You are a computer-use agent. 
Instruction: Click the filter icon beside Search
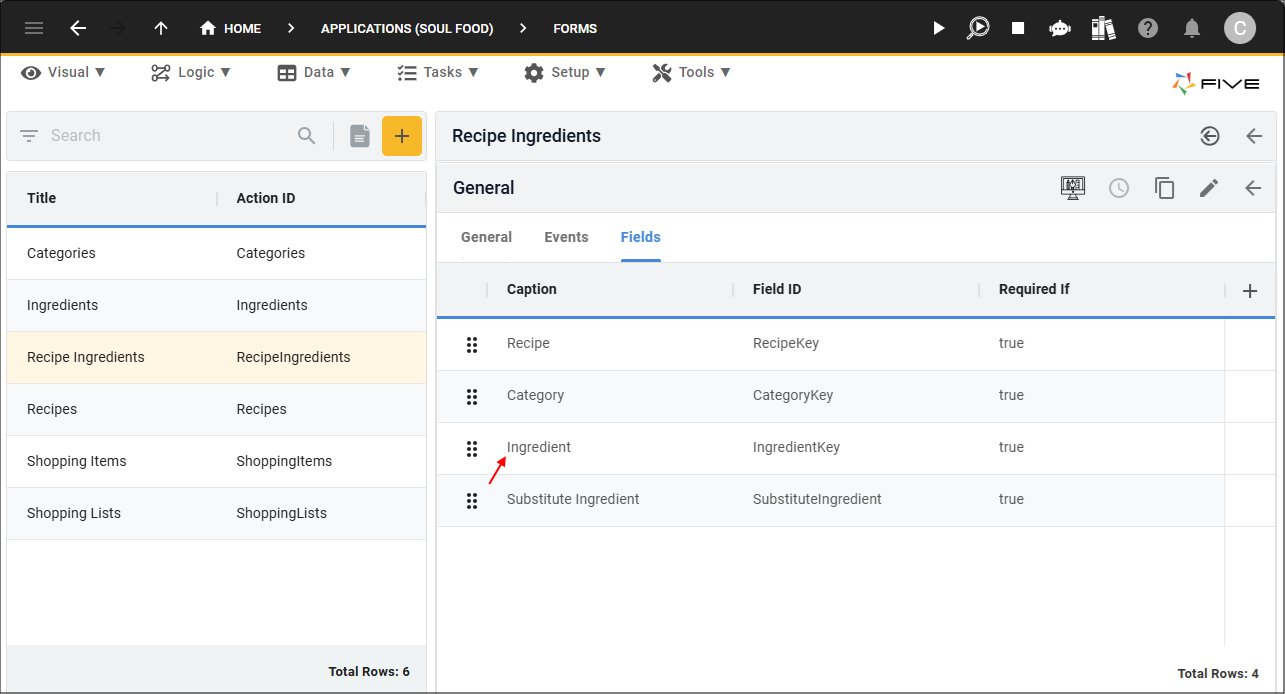tap(29, 136)
